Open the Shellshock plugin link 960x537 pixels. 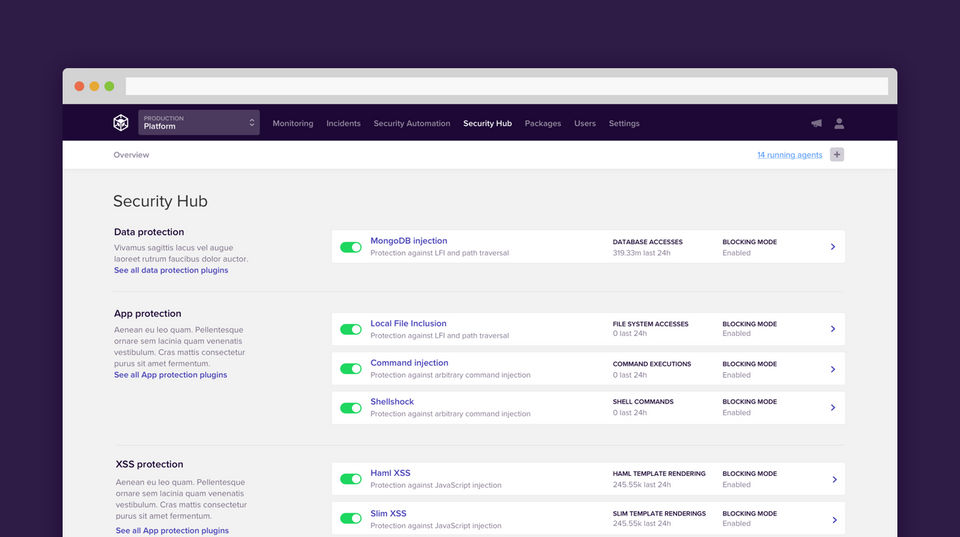[392, 402]
